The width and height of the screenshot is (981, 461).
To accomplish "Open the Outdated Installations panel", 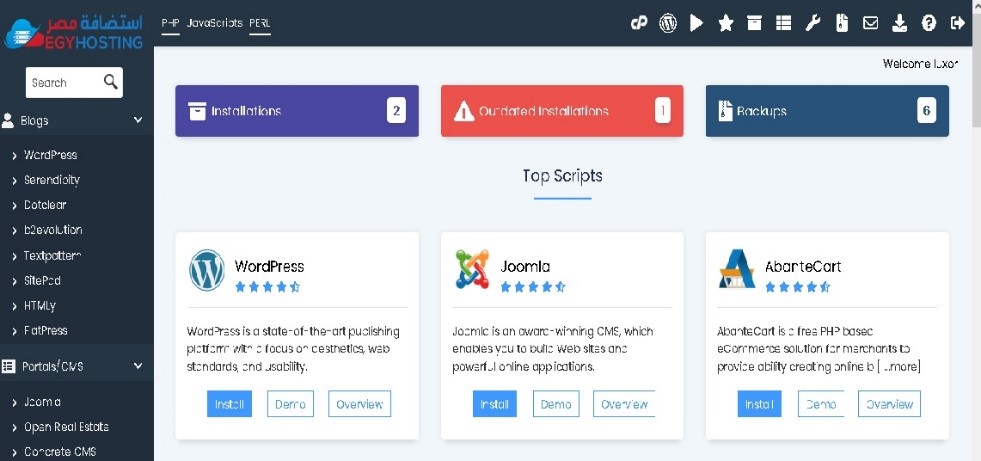I will (x=562, y=111).
